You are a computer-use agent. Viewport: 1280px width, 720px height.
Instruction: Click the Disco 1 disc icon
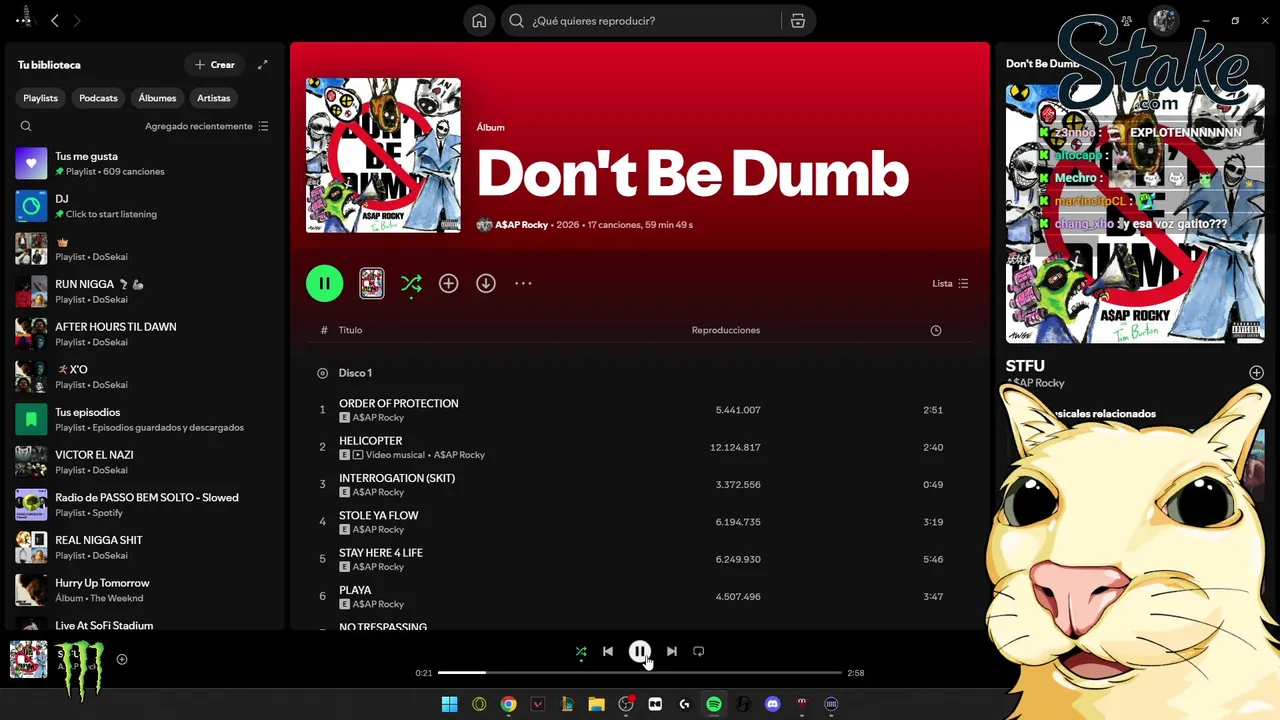[x=322, y=373]
